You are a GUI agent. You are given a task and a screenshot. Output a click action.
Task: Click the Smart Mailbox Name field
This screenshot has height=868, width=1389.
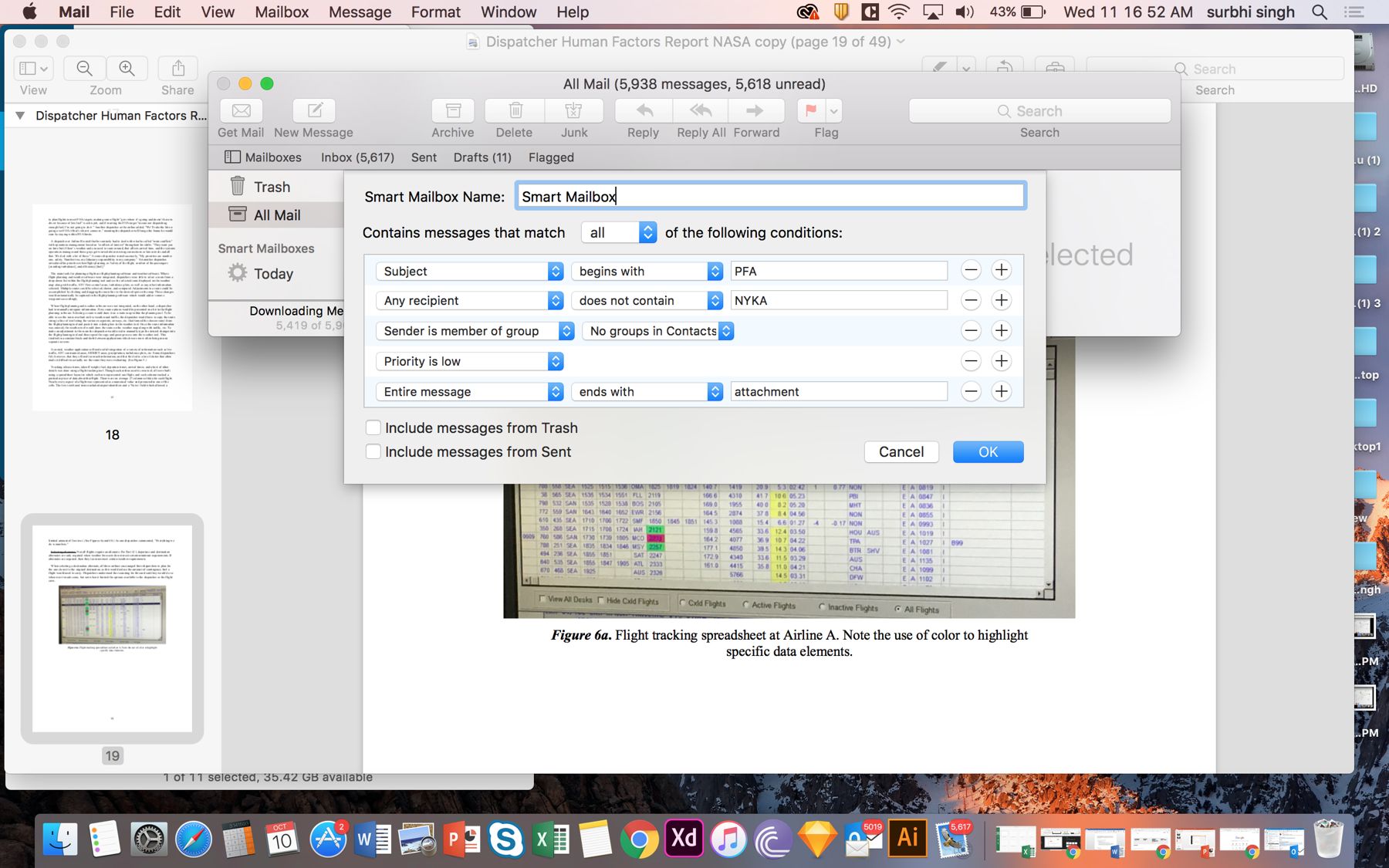point(770,196)
